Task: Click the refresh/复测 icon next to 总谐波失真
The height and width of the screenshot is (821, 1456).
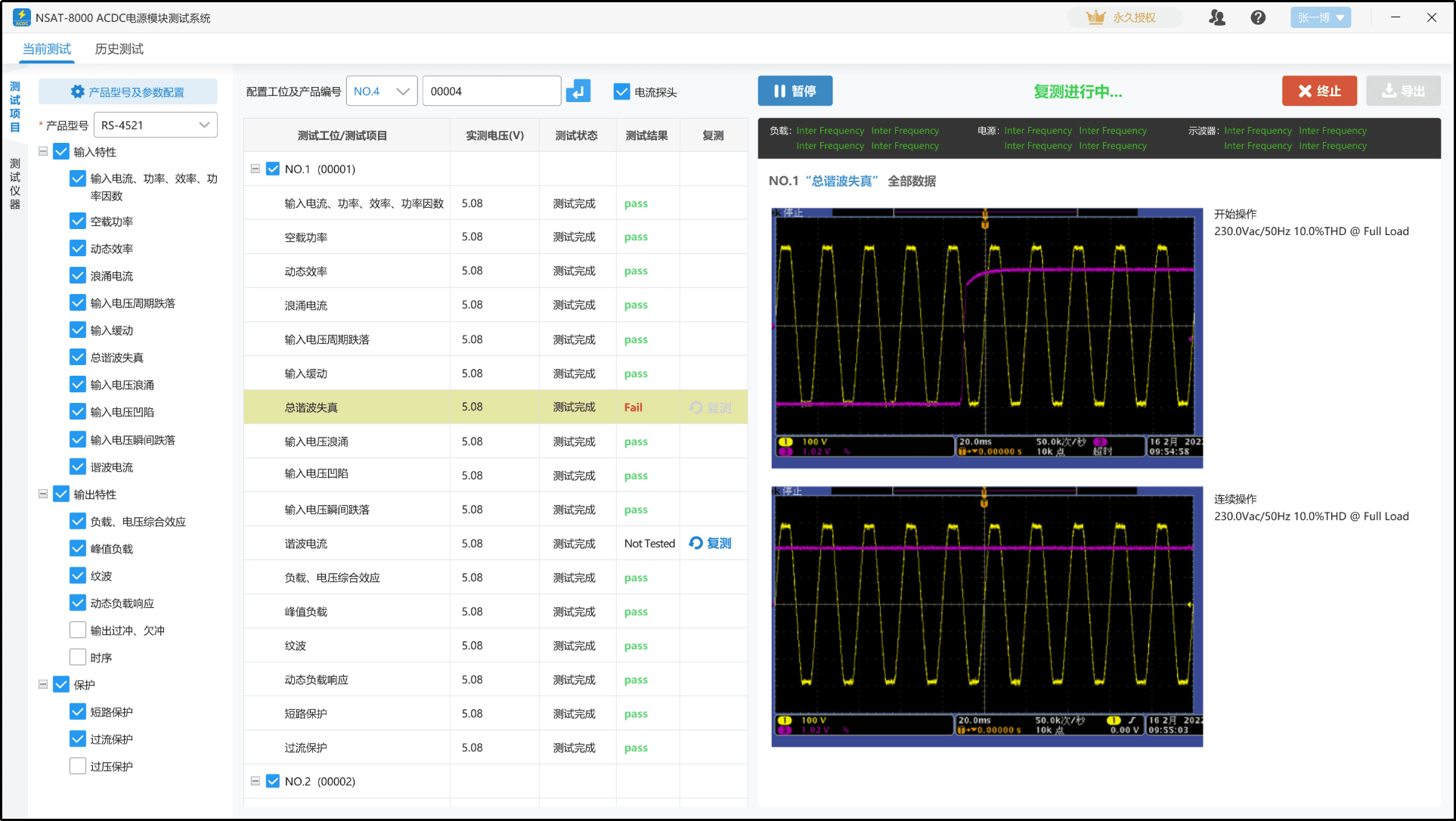Action: point(696,407)
